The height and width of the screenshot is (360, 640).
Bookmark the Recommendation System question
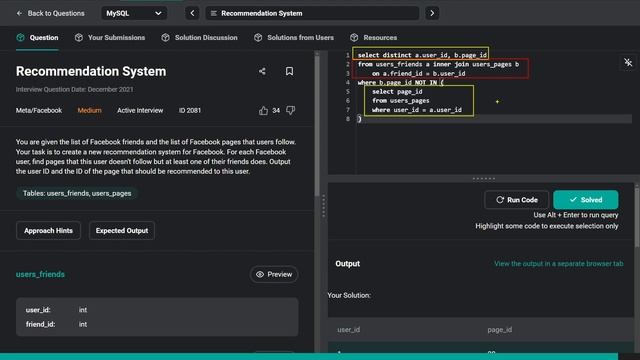(289, 71)
